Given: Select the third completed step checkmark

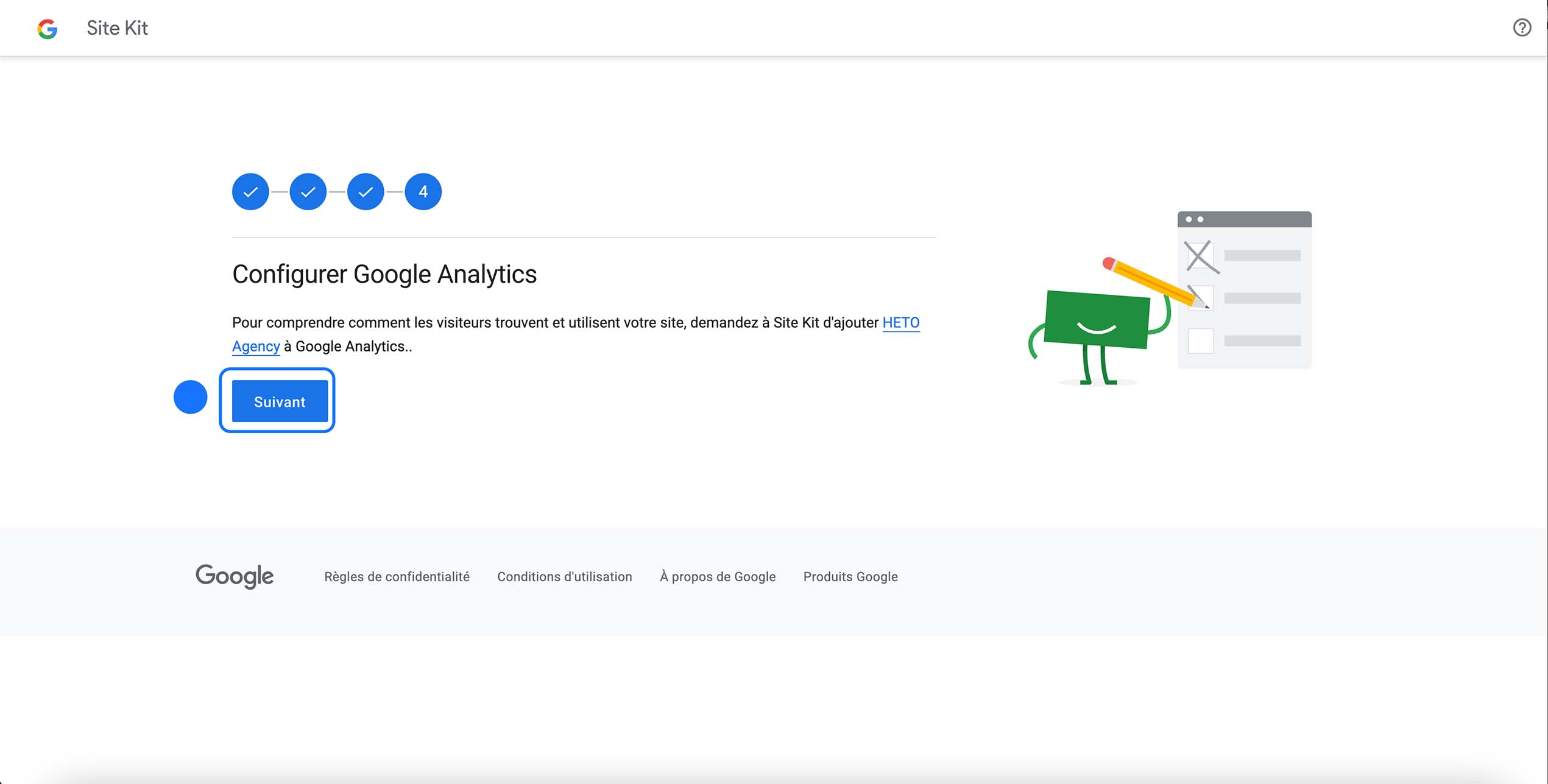Looking at the screenshot, I should click(365, 191).
